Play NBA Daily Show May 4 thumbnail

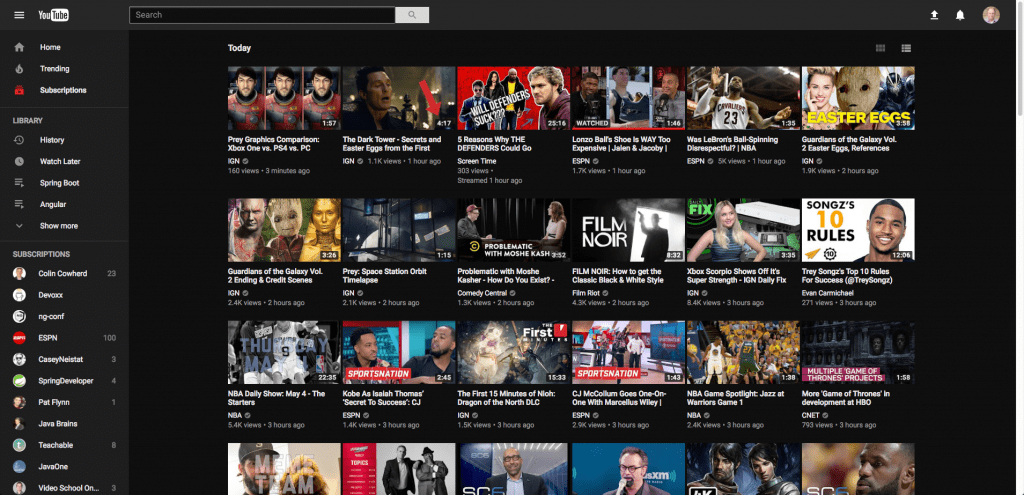284,353
